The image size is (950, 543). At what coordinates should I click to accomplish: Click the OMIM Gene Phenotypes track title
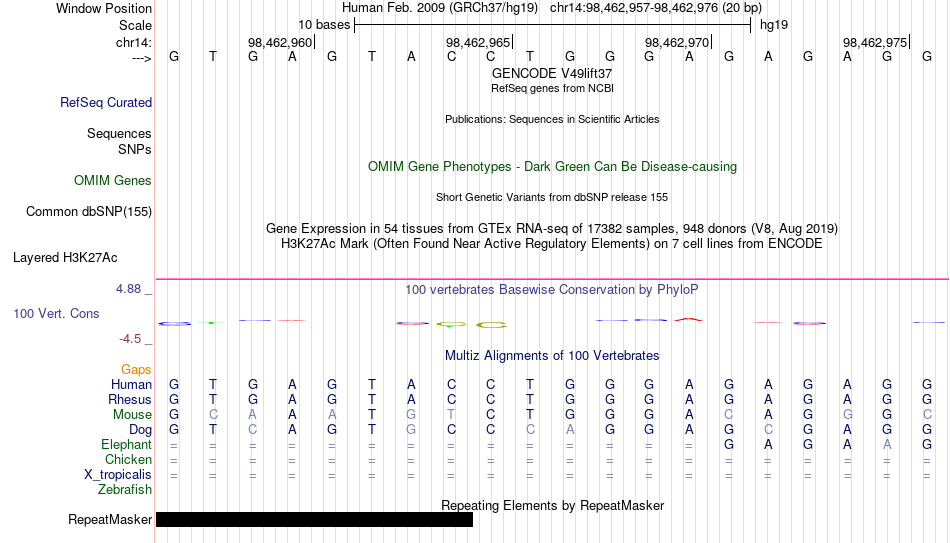tap(552, 167)
